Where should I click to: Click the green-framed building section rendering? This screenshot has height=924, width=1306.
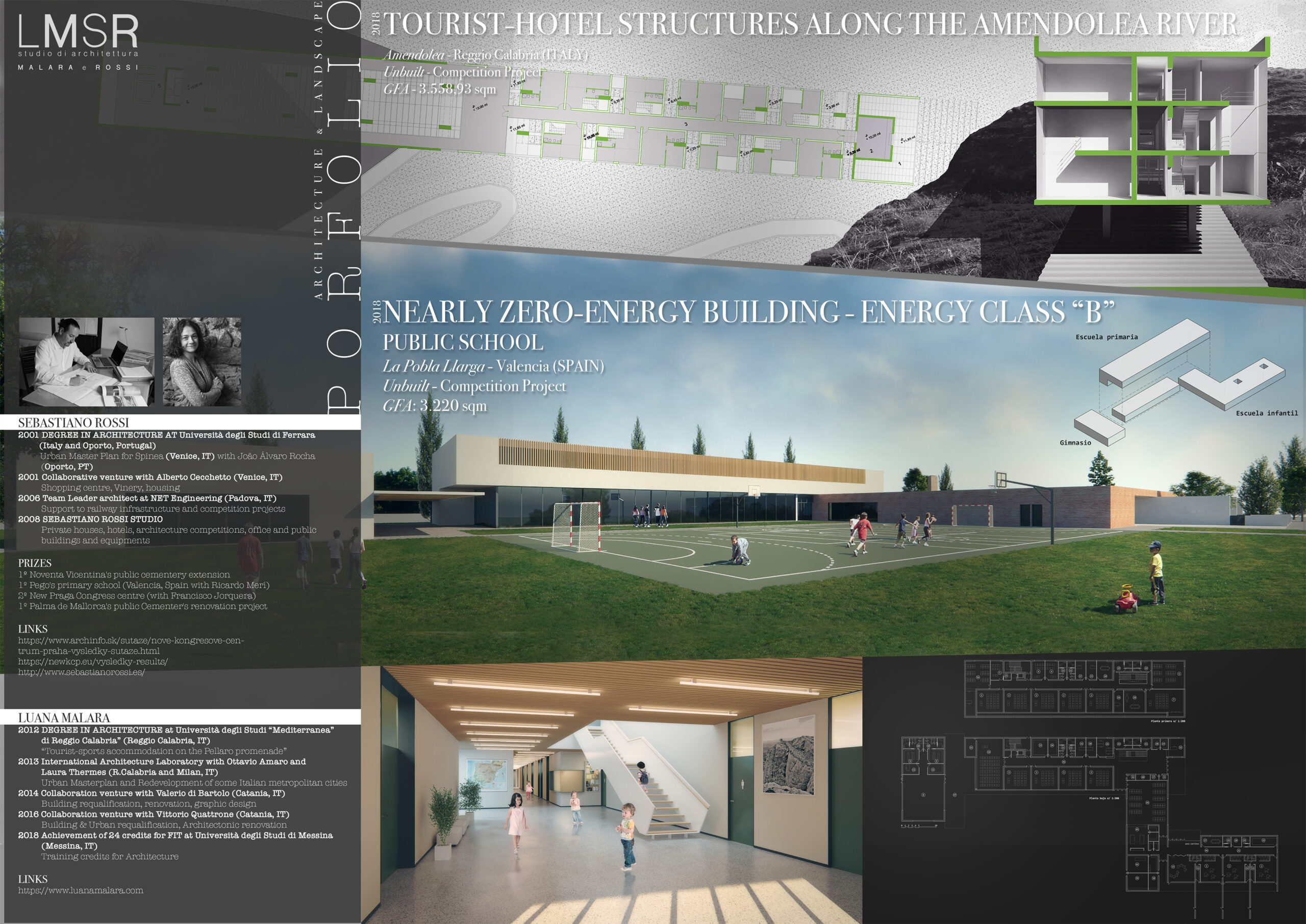coord(1152,122)
